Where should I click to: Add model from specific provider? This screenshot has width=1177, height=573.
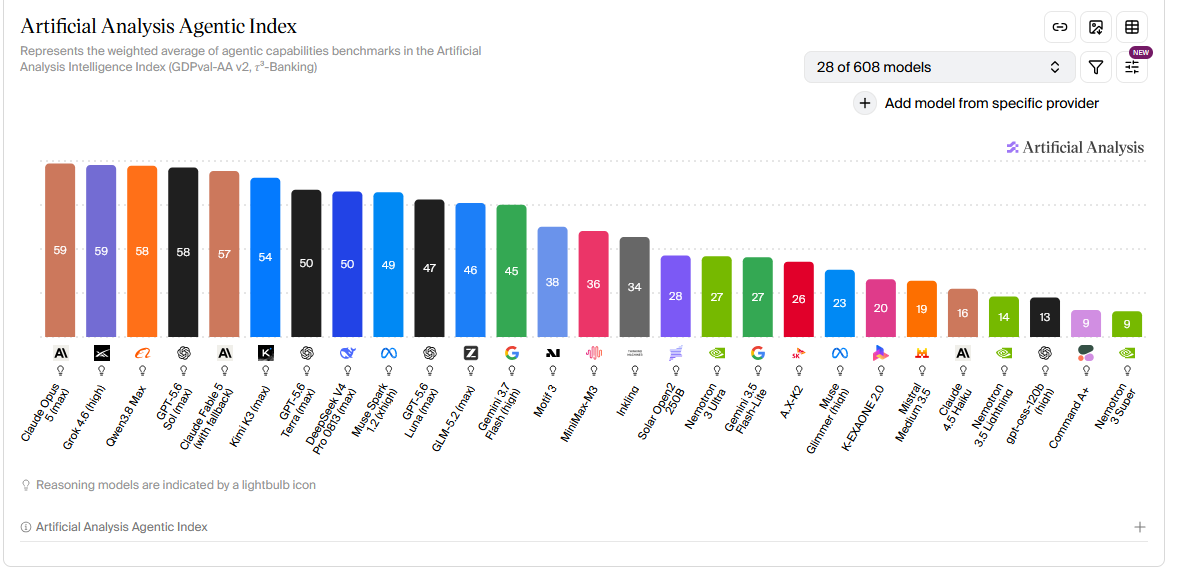tap(977, 103)
